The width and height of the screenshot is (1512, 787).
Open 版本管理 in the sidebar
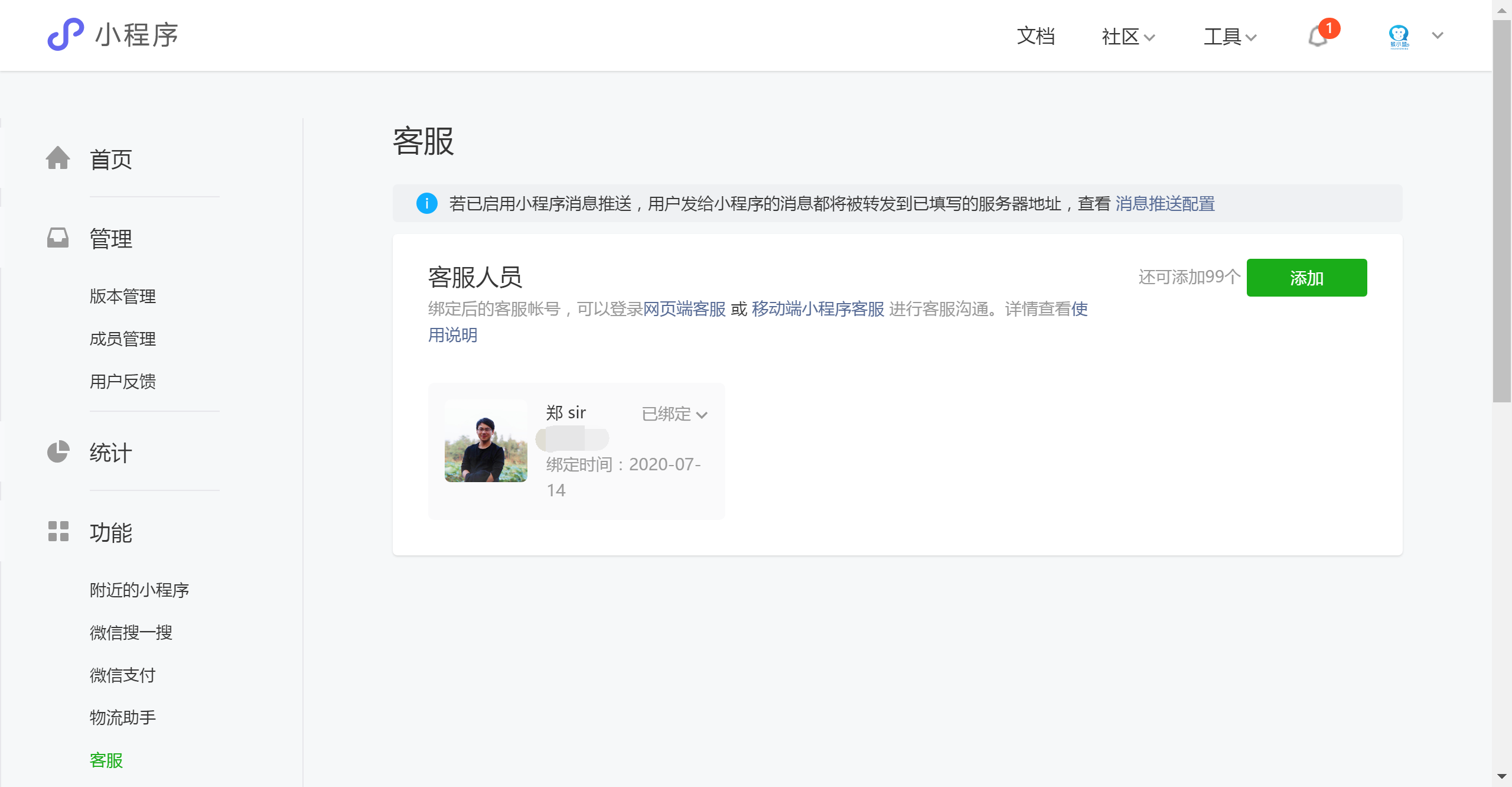click(x=123, y=297)
